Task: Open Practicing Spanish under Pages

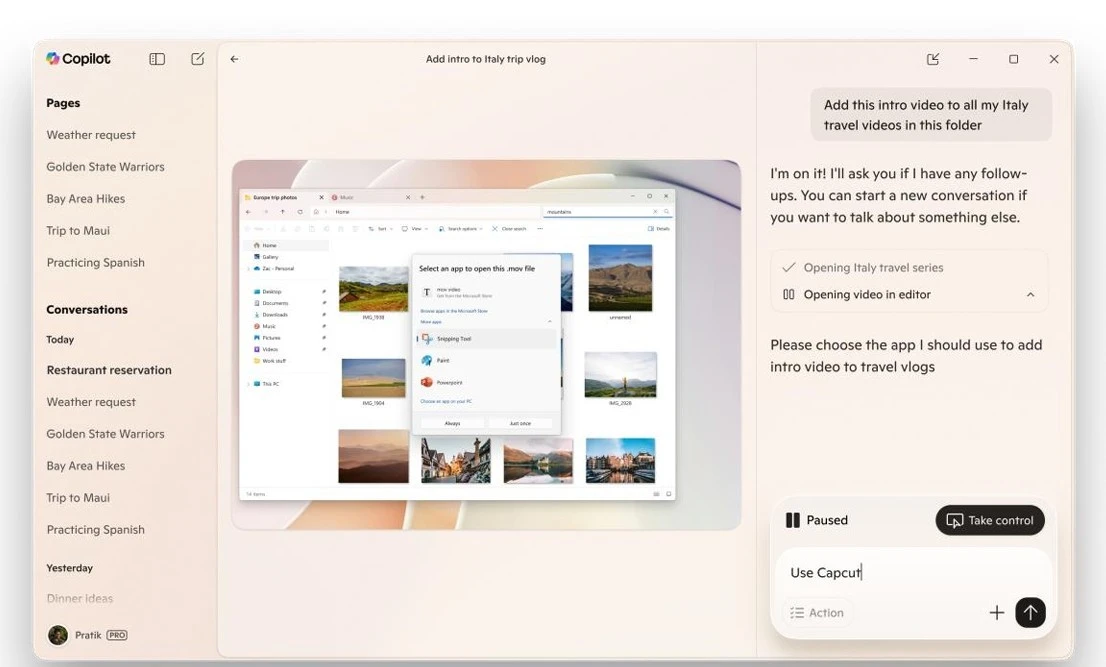Action: click(95, 263)
